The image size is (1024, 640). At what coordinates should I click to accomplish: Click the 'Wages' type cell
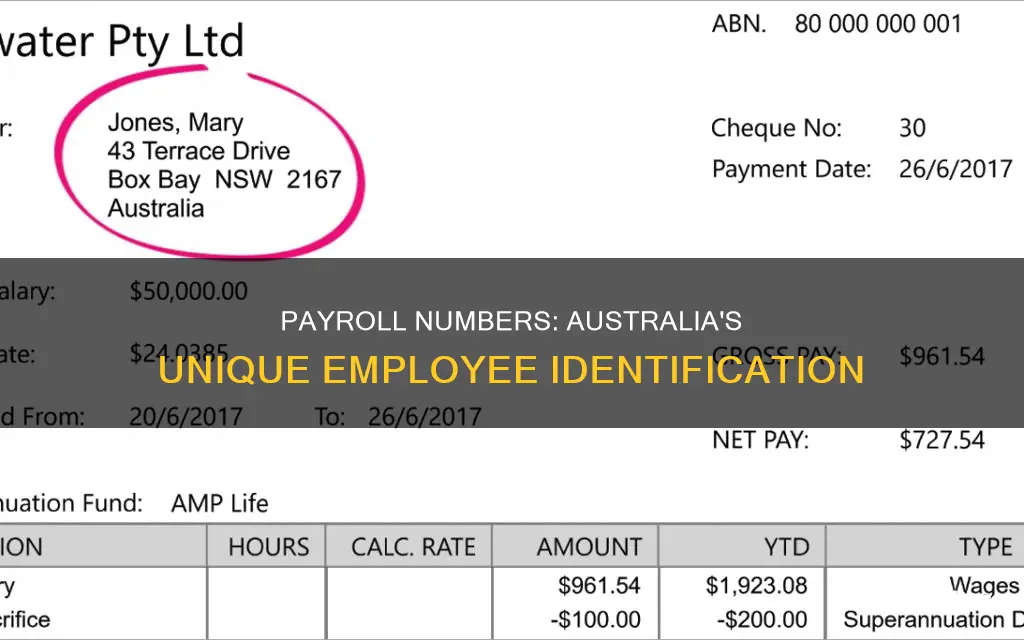984,586
